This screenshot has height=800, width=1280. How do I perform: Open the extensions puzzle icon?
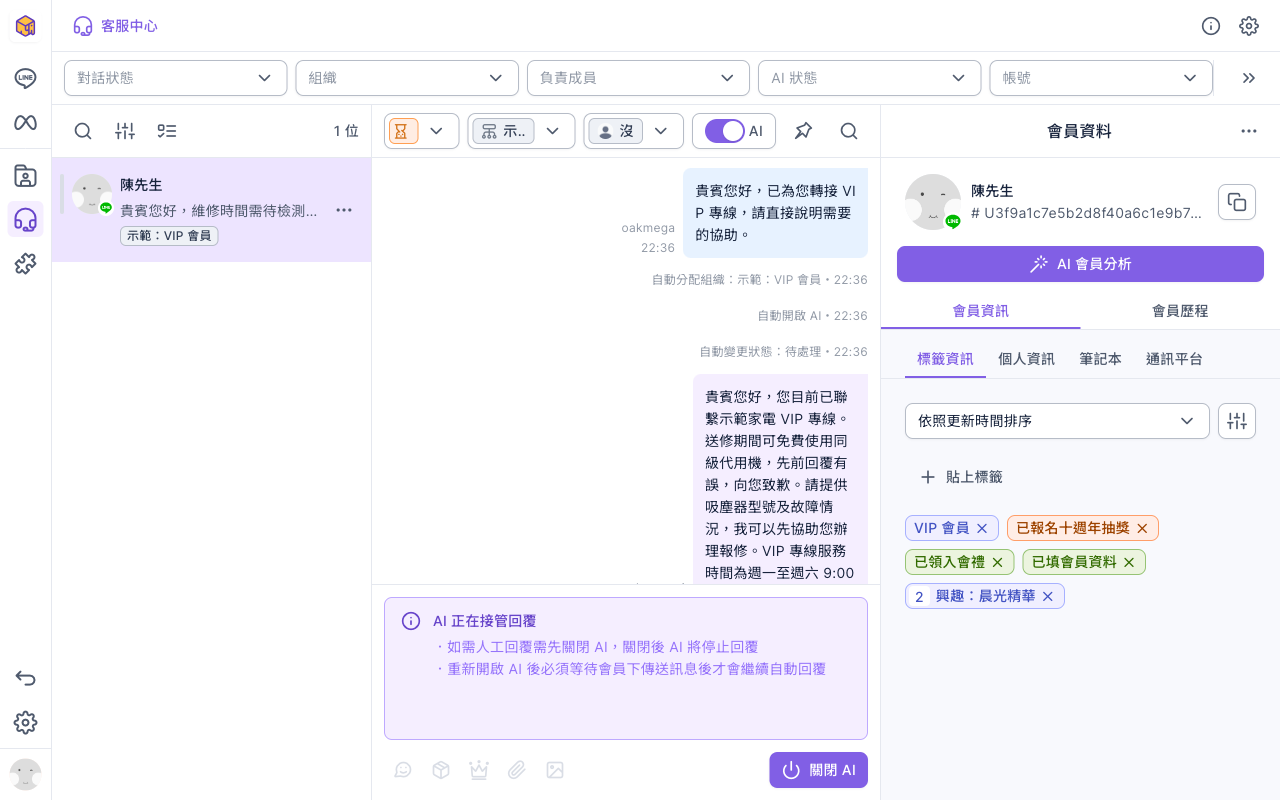coord(25,264)
